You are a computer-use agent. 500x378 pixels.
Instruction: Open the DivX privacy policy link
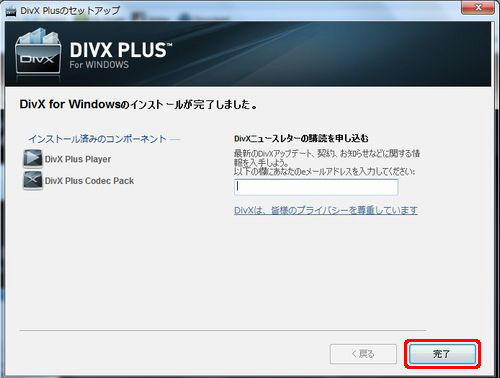click(x=326, y=210)
